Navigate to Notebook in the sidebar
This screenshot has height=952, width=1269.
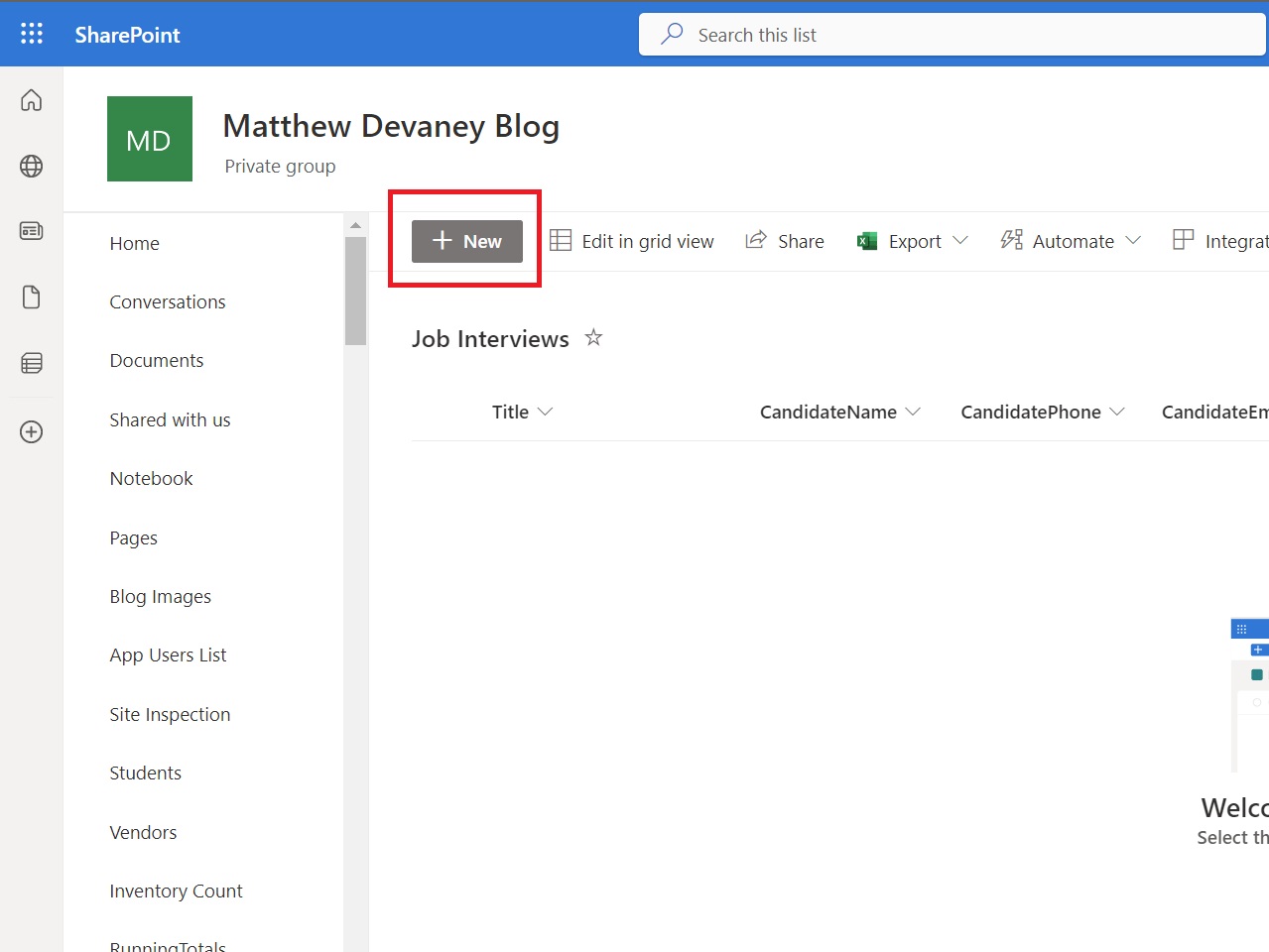point(151,478)
